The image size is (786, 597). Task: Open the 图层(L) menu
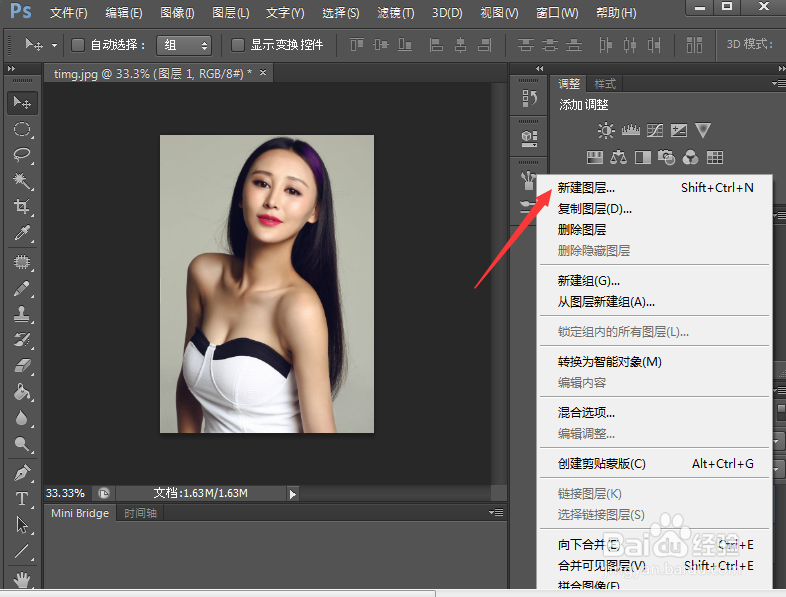[231, 13]
